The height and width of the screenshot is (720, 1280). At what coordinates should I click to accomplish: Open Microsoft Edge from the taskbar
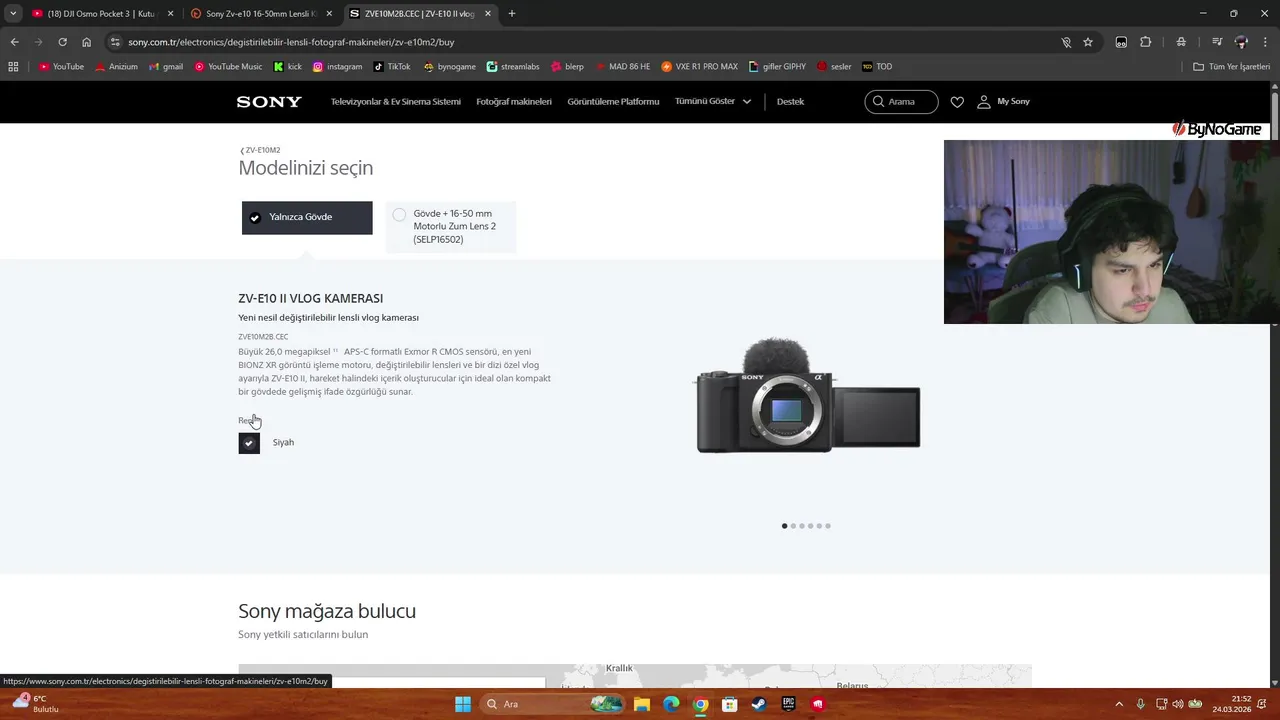tap(671, 704)
